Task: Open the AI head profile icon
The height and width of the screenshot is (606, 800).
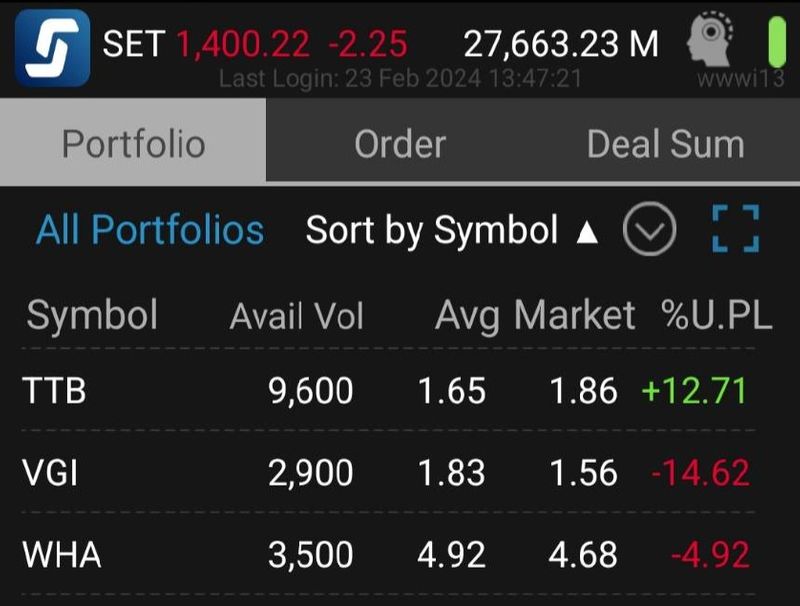Action: (x=709, y=43)
